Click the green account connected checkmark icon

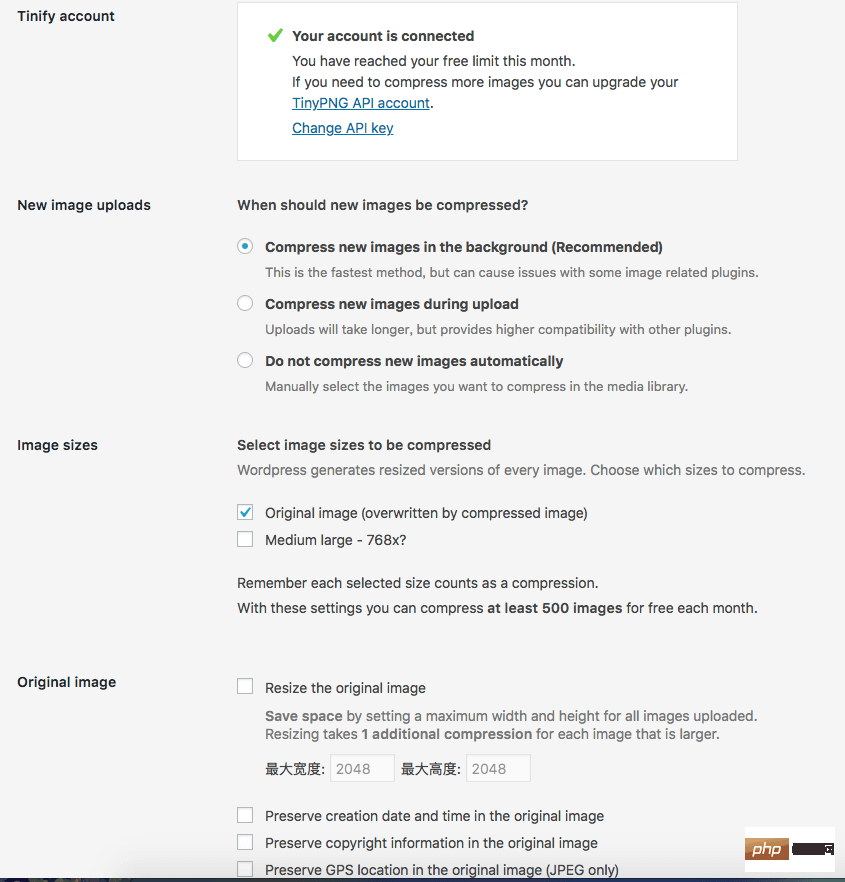coord(275,36)
